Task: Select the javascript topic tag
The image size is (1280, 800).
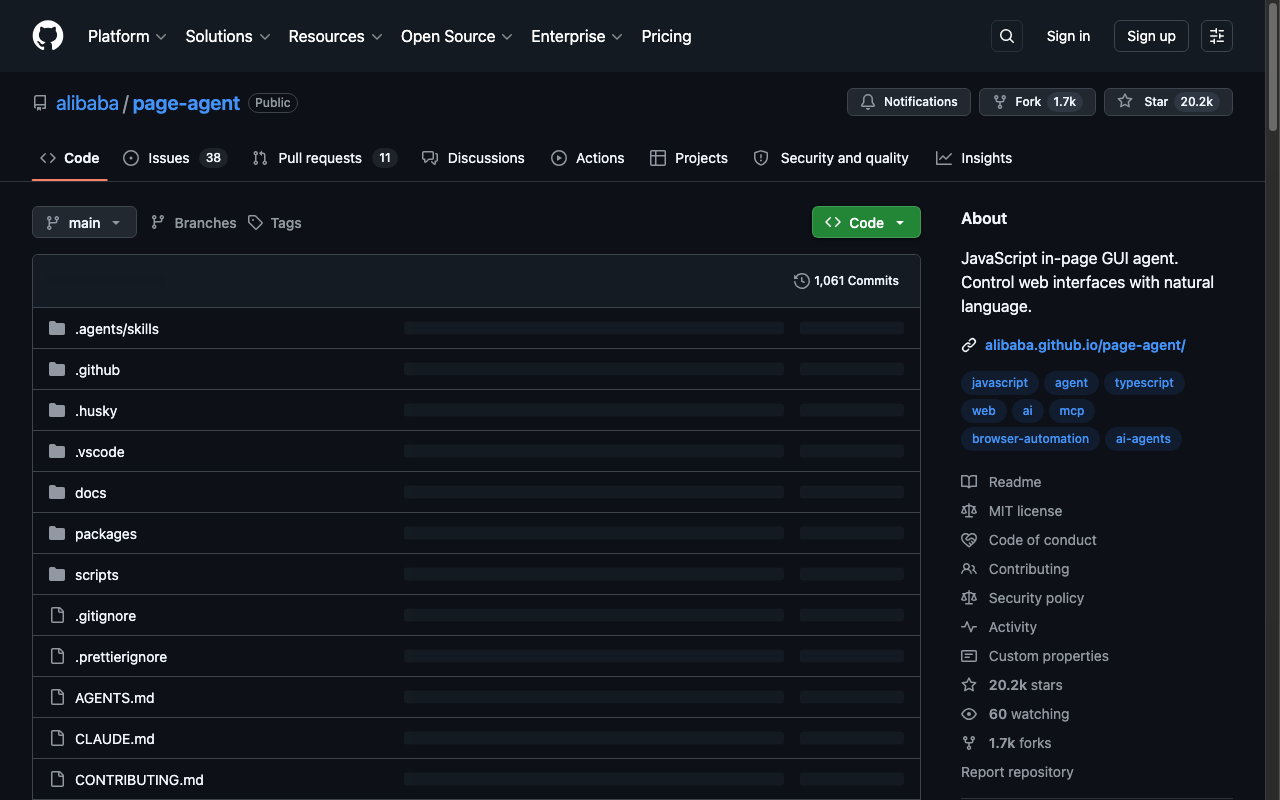Action: pyautogui.click(x=1000, y=383)
